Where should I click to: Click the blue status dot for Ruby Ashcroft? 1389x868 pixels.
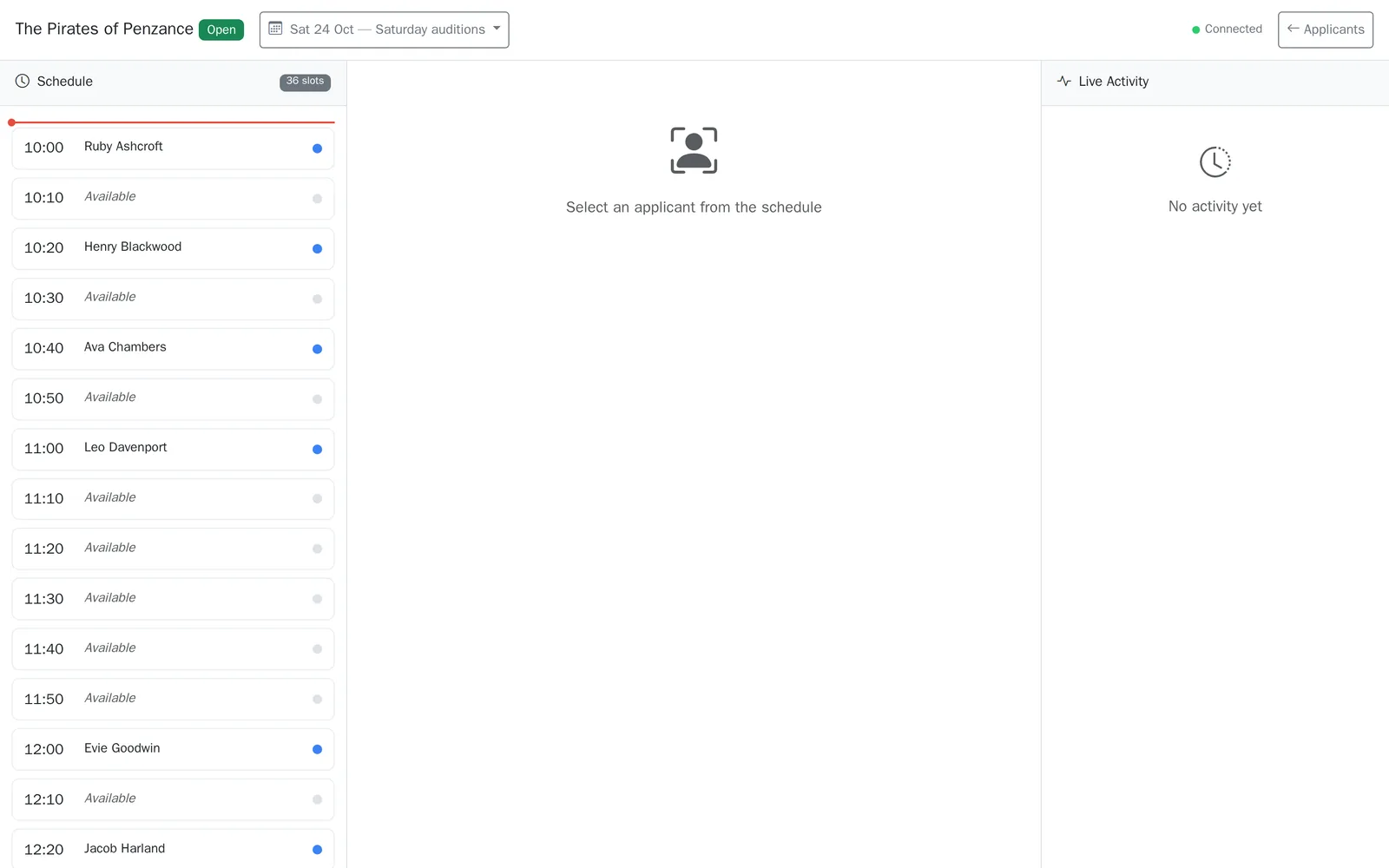317,148
